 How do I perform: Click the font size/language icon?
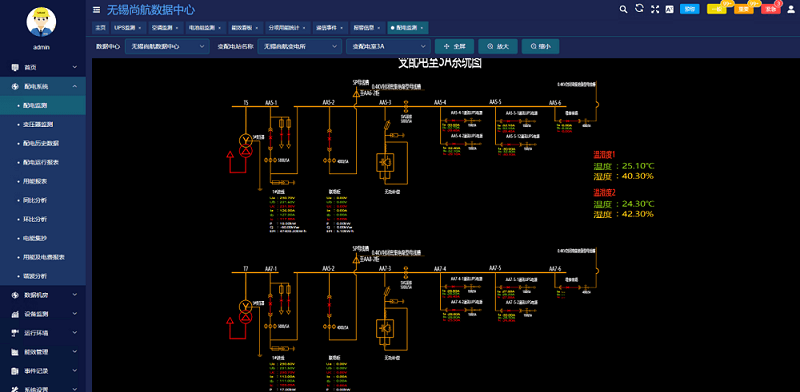coord(670,9)
